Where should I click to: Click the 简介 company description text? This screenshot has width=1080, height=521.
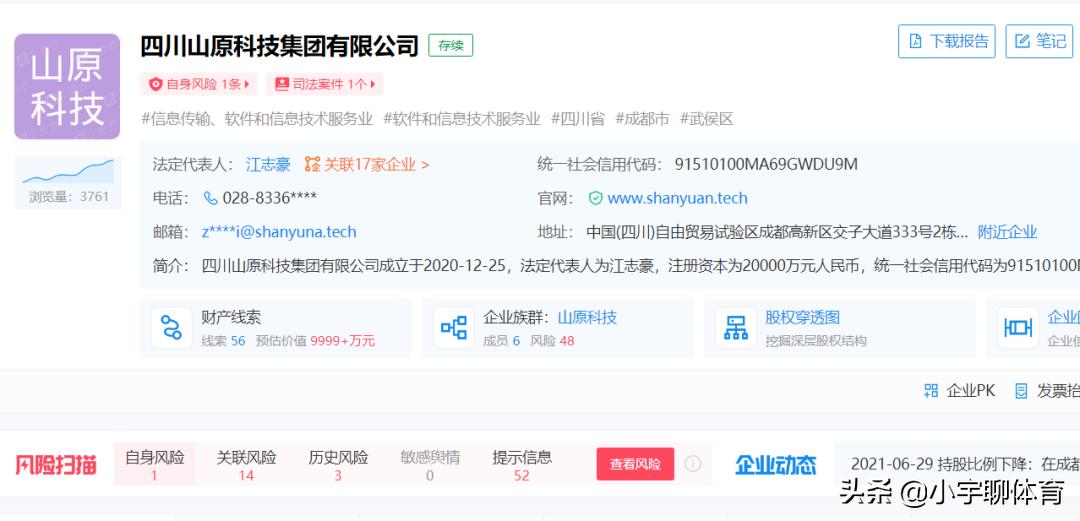click(x=640, y=266)
